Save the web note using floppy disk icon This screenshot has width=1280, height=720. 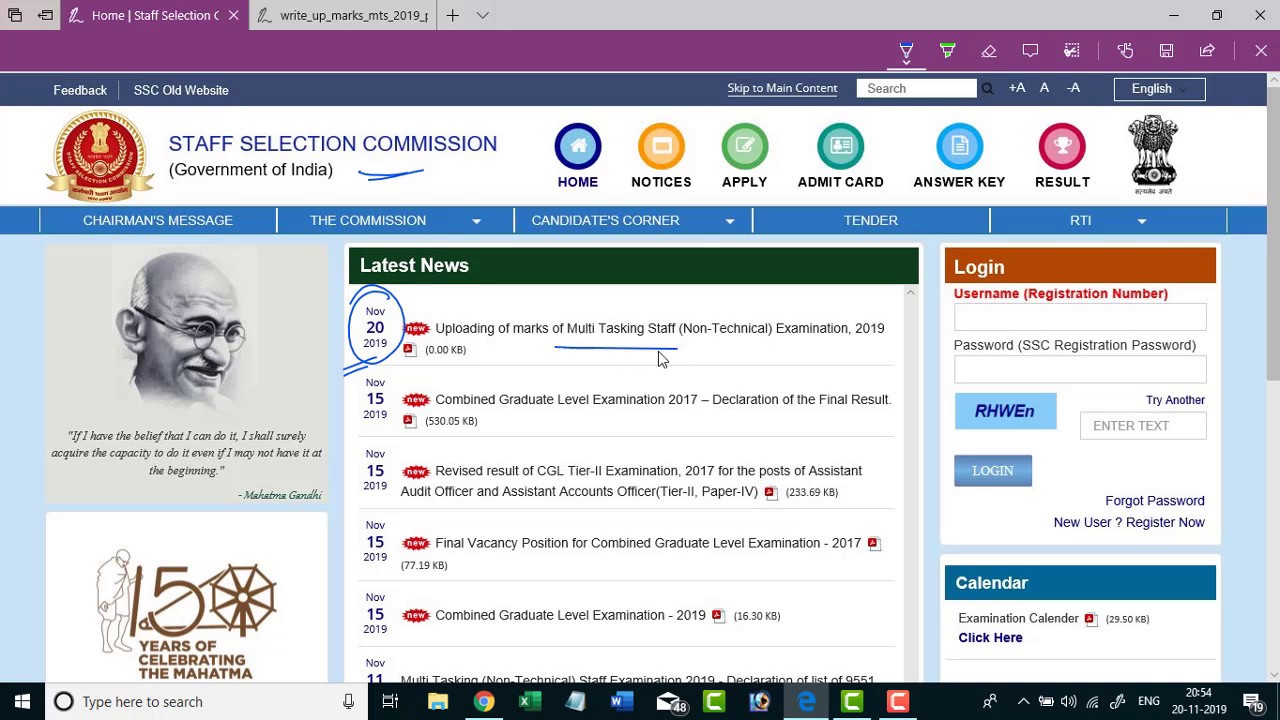(x=1166, y=51)
